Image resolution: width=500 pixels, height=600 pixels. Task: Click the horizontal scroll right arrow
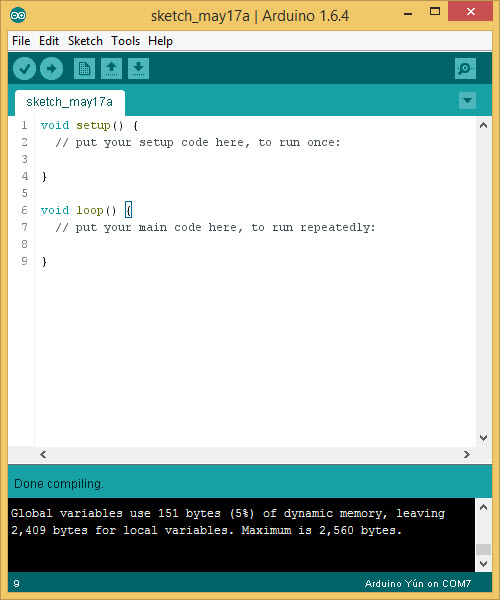(467, 454)
